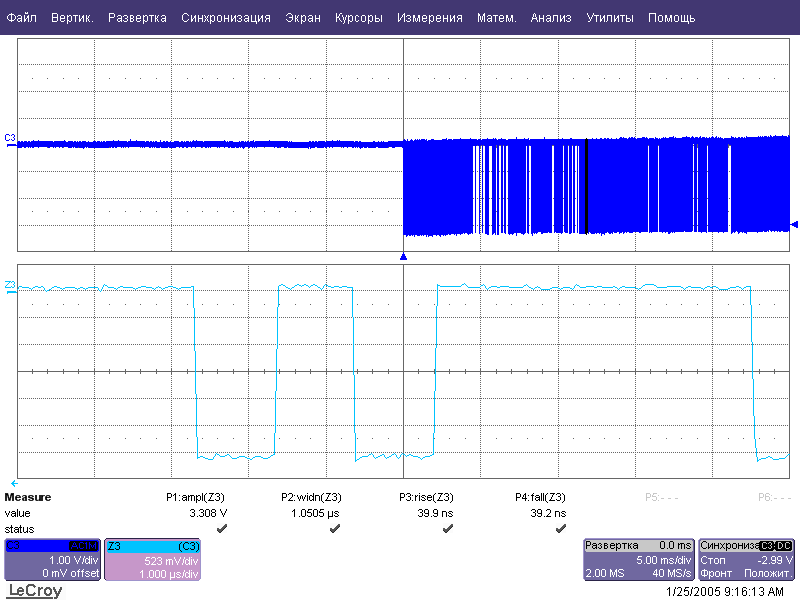
Task: Open the C3 channel descriptor box
Action: click(52, 560)
